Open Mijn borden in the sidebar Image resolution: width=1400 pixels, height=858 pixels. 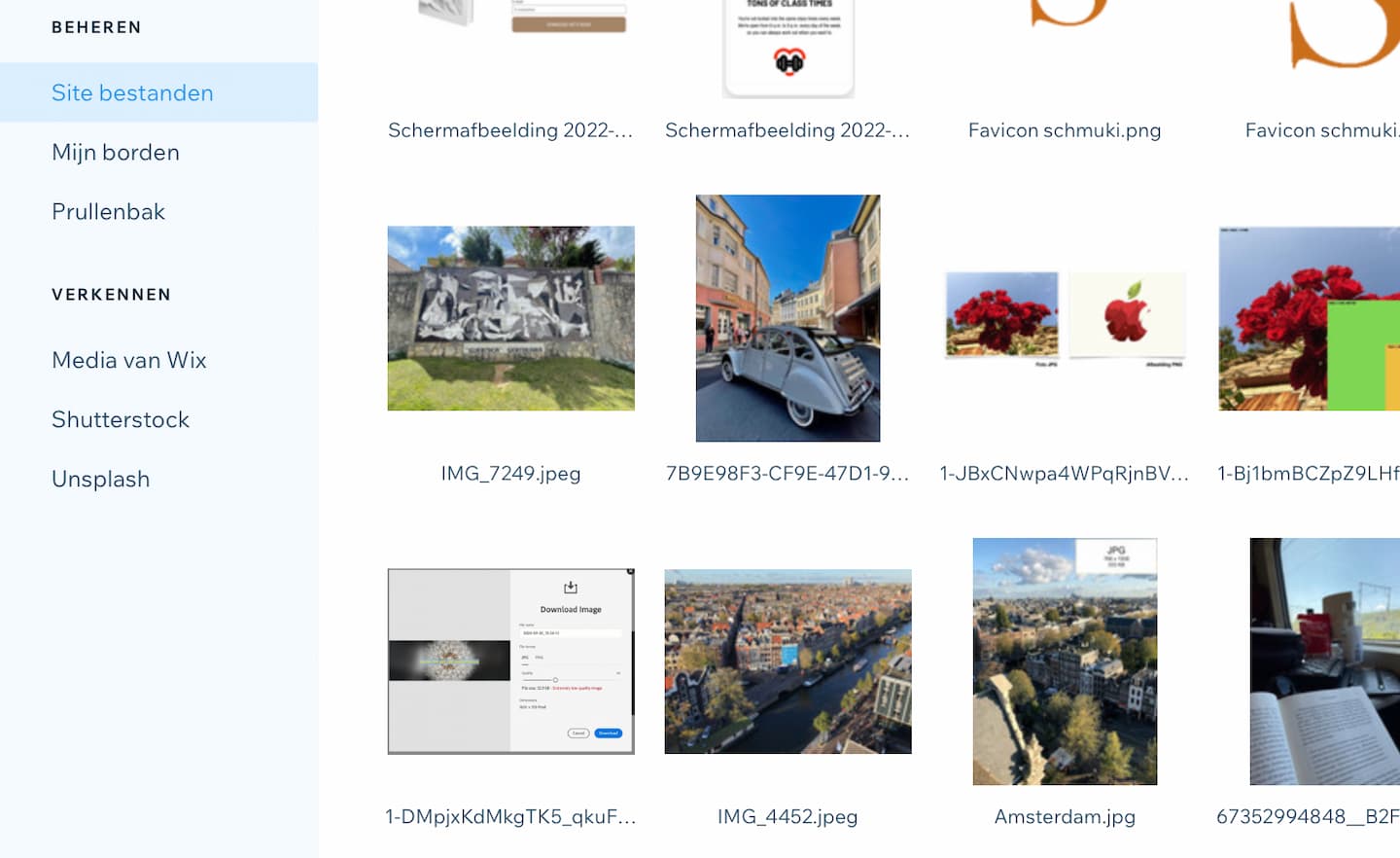tap(116, 152)
